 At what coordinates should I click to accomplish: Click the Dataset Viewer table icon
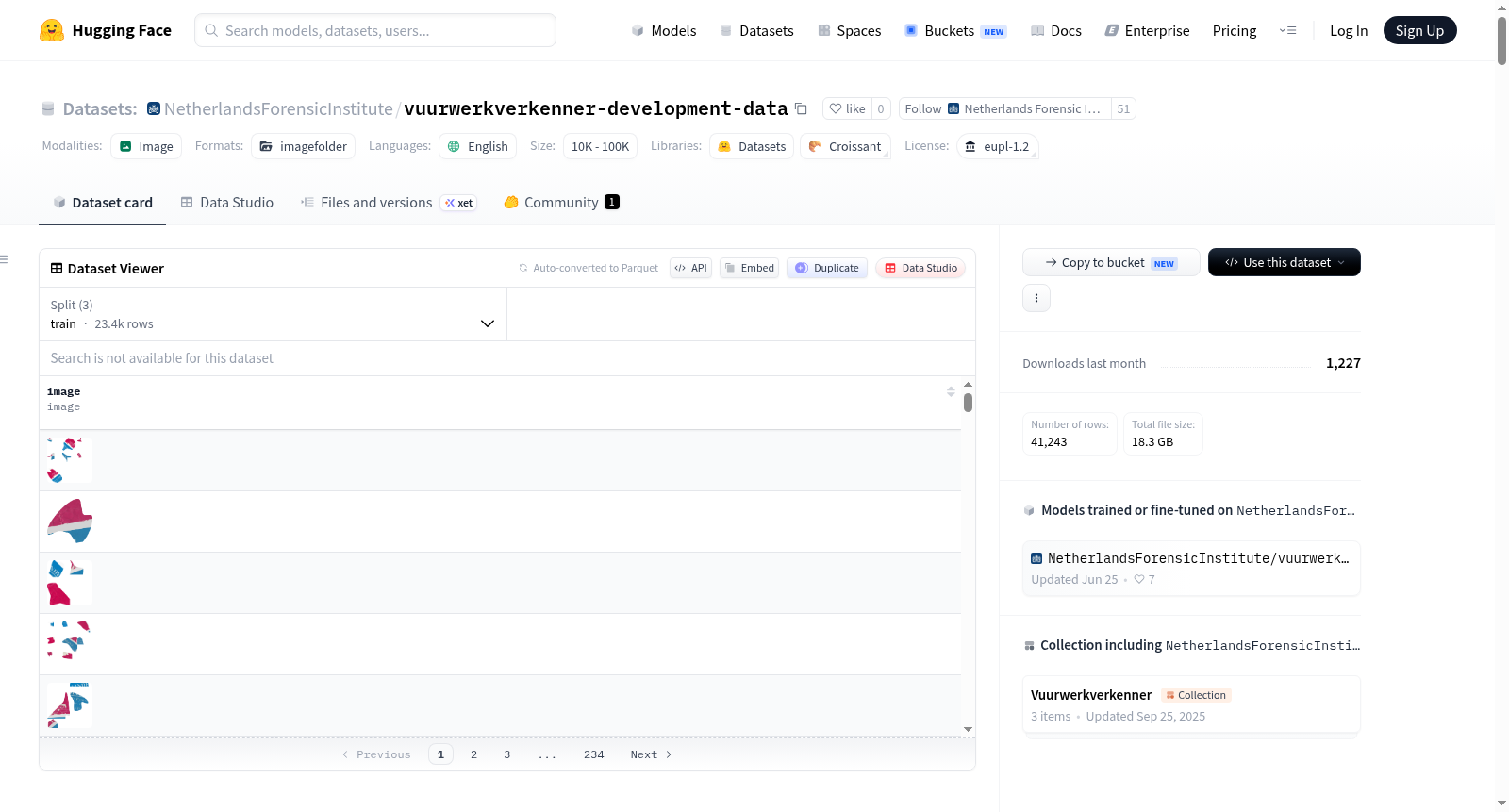coord(57,268)
